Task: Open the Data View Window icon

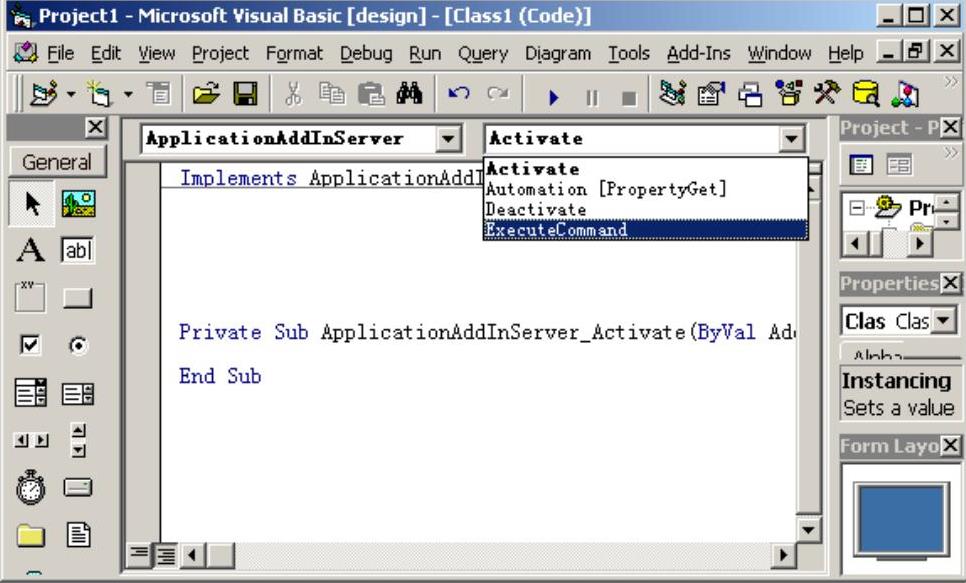Action: pos(866,94)
